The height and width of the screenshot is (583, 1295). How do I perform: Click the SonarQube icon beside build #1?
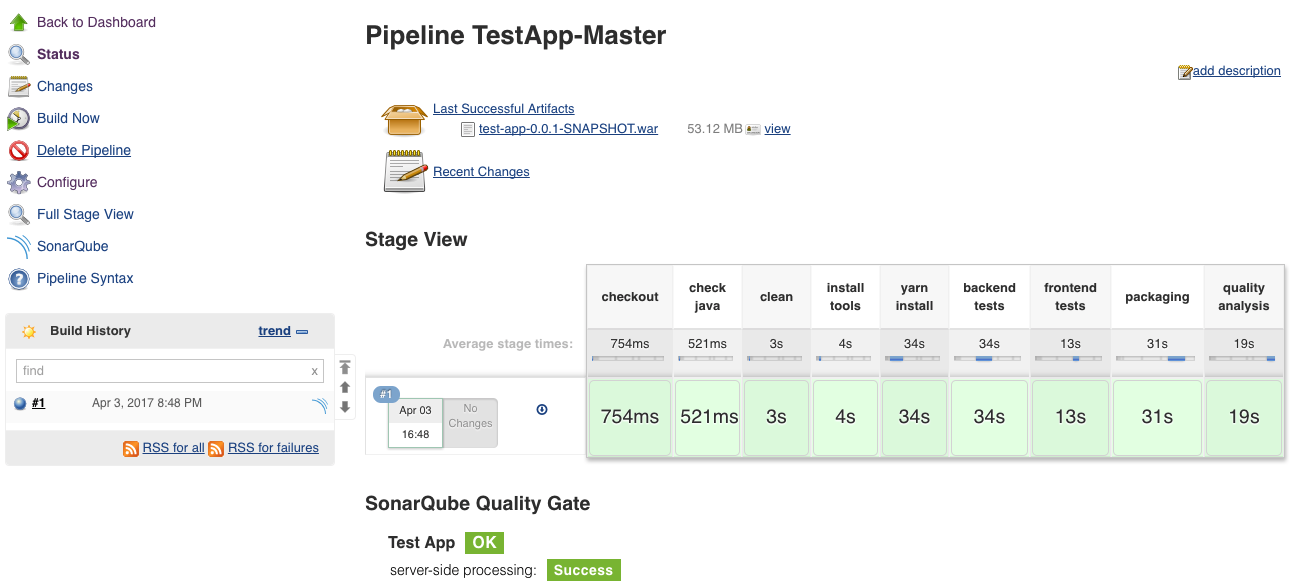coord(318,404)
